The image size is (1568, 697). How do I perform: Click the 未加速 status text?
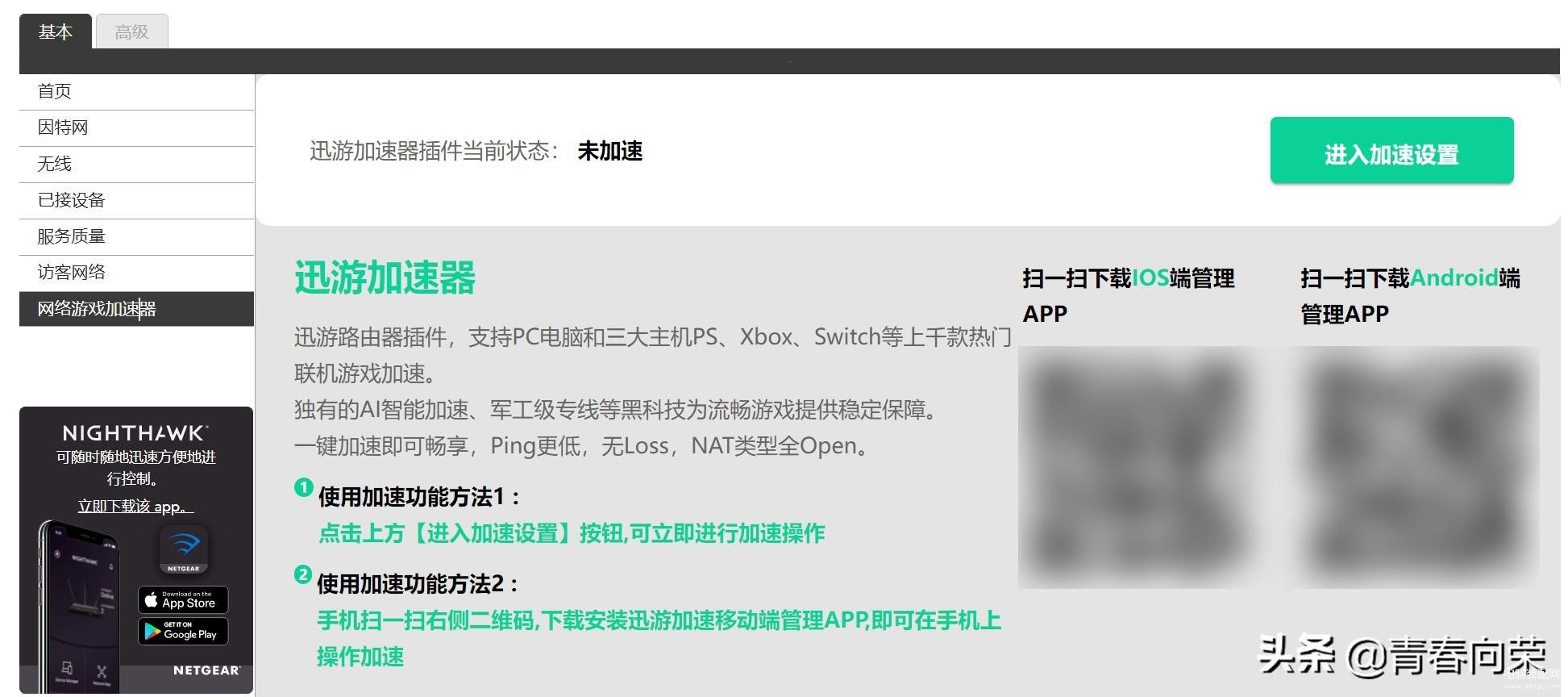[x=610, y=151]
